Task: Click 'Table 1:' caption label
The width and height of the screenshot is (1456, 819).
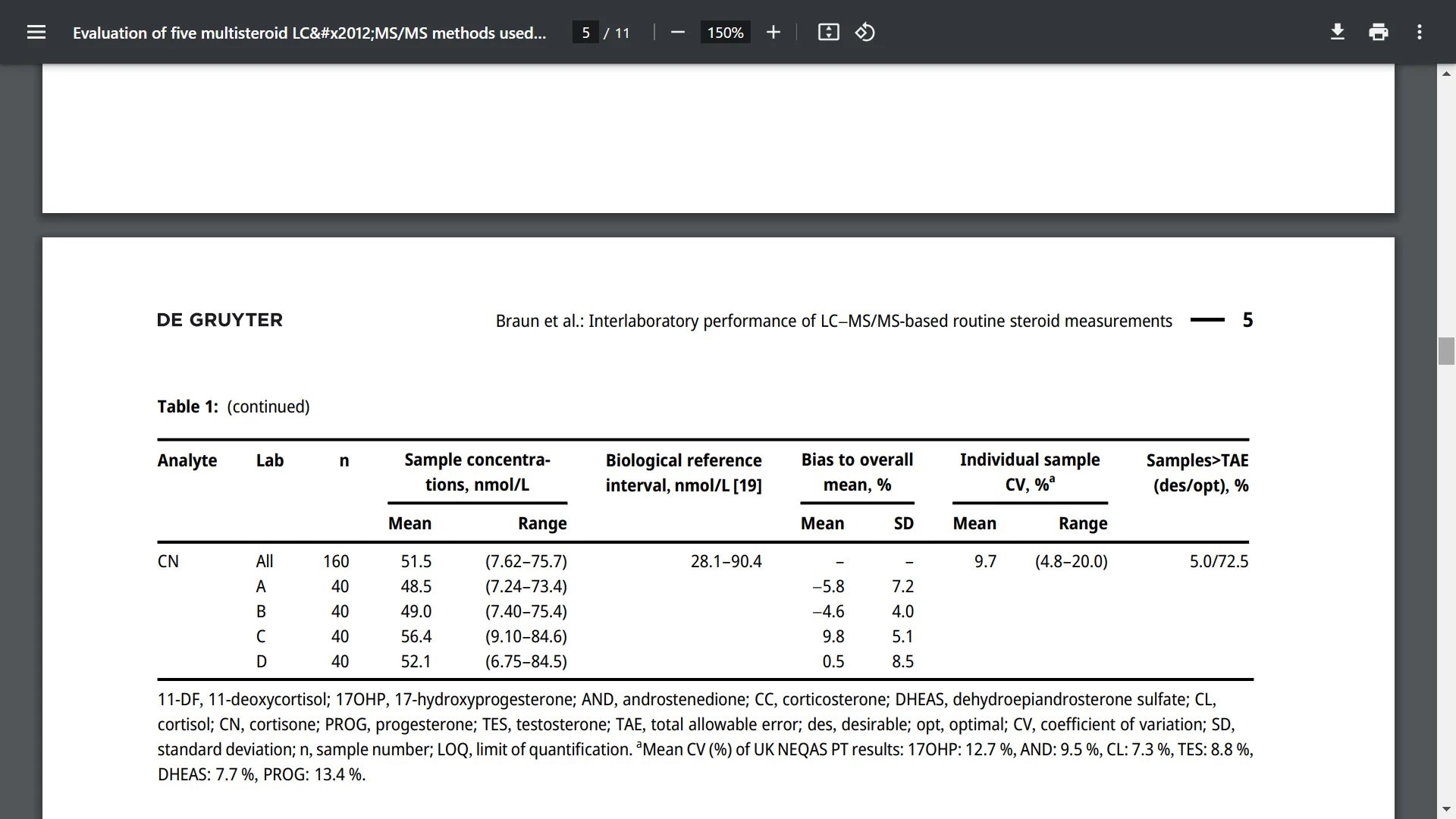Action: (x=187, y=406)
